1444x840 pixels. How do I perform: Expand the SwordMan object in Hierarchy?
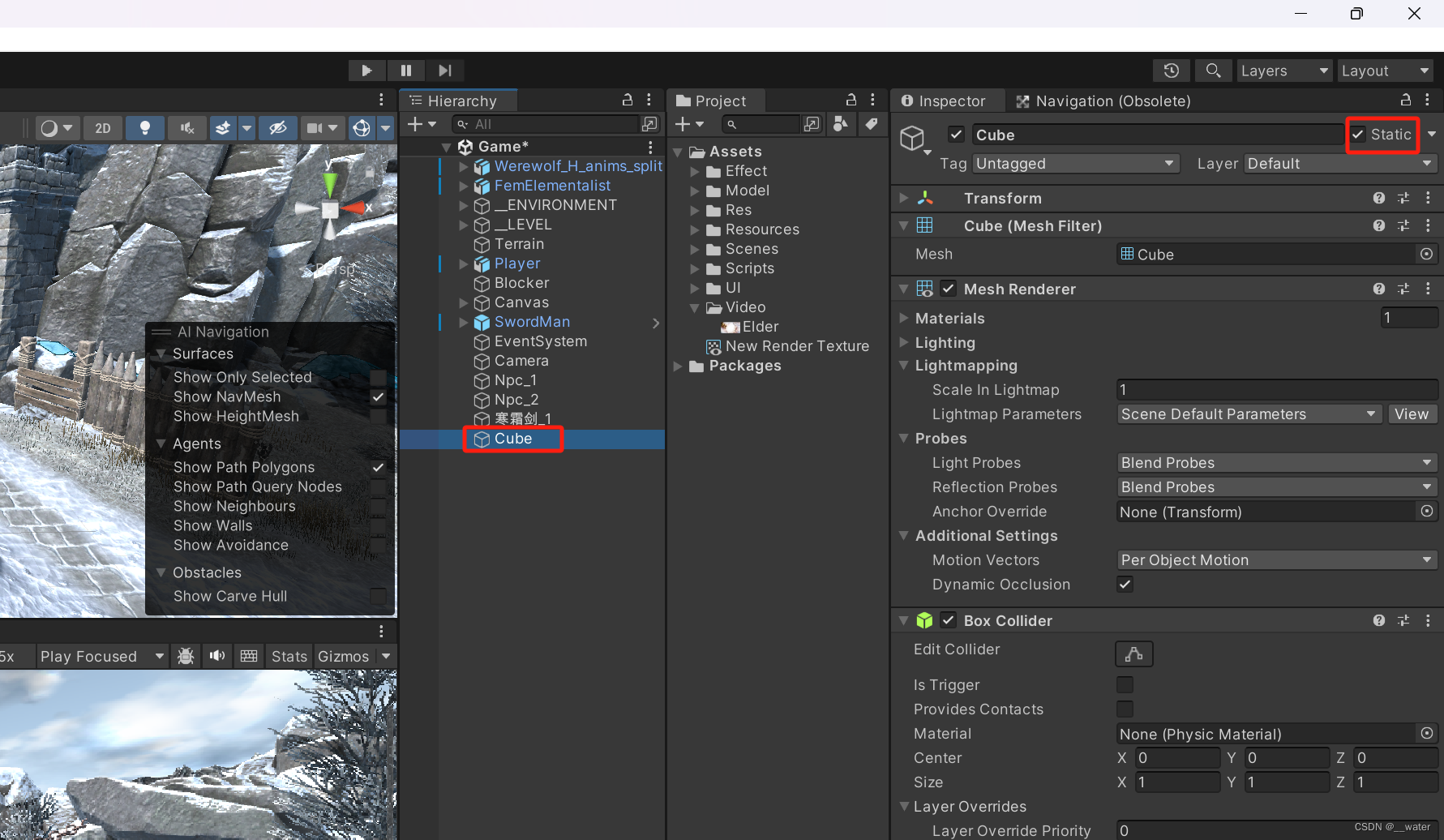[x=463, y=322]
